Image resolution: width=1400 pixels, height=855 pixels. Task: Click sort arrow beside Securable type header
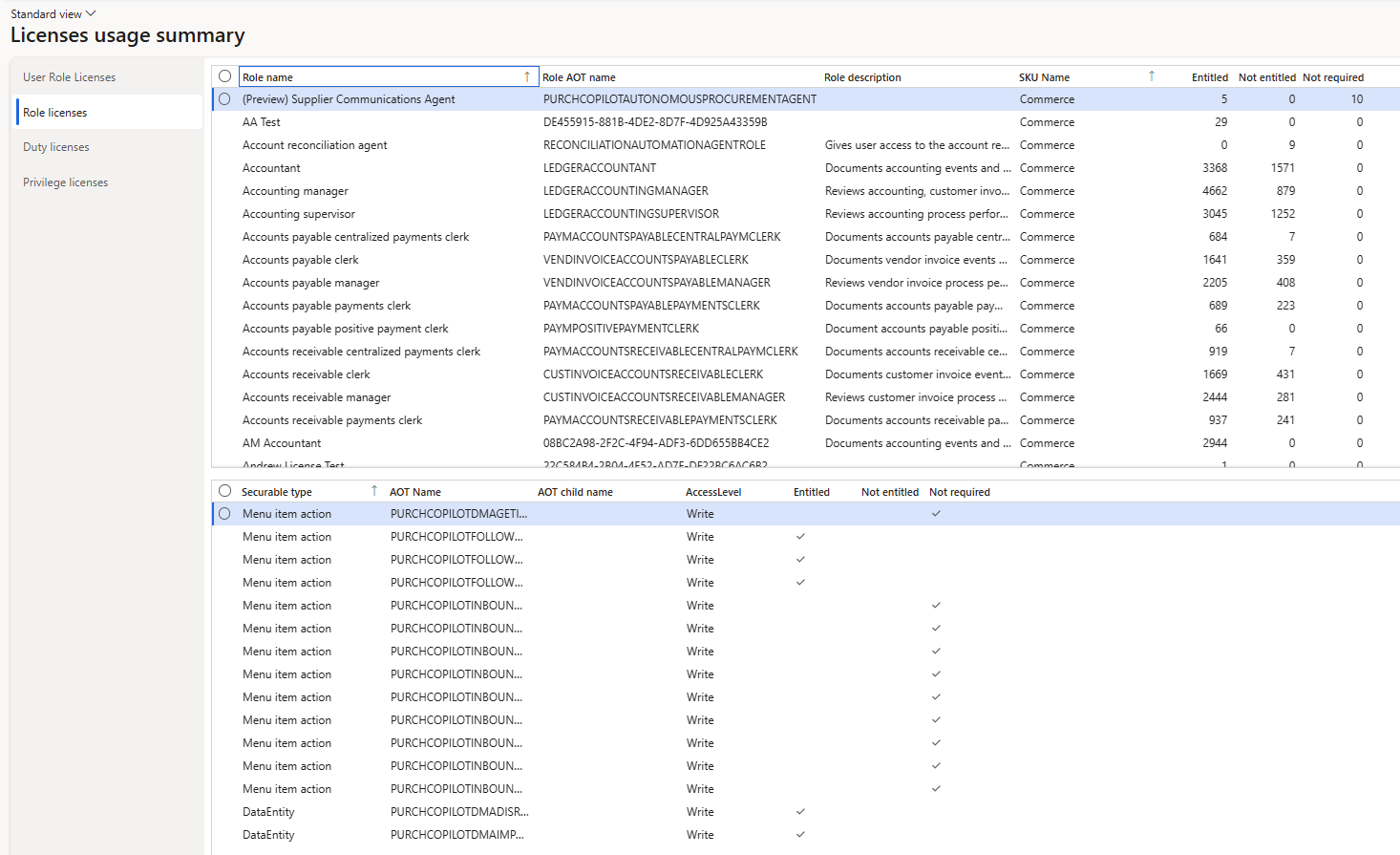374,491
